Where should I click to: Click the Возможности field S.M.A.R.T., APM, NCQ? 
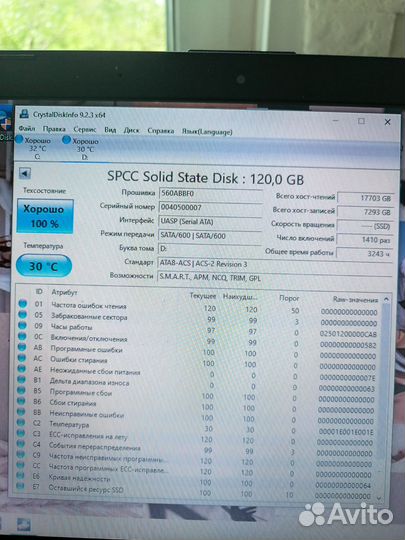point(274,278)
